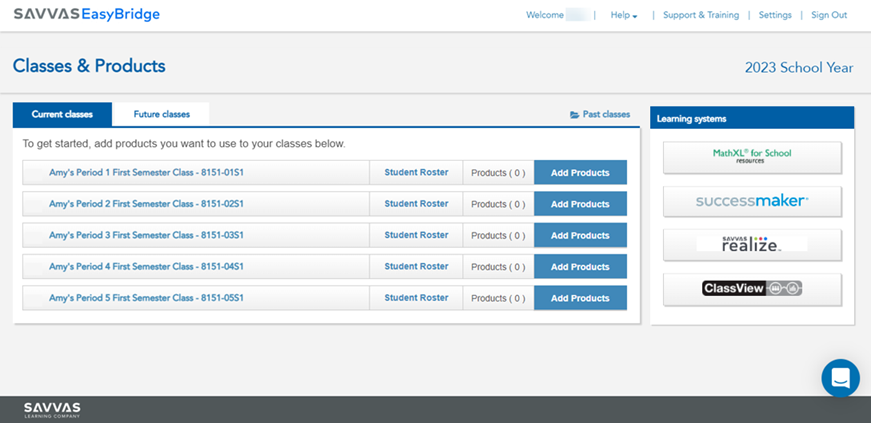
Task: Sign Out of EasyBridge
Action: [828, 16]
